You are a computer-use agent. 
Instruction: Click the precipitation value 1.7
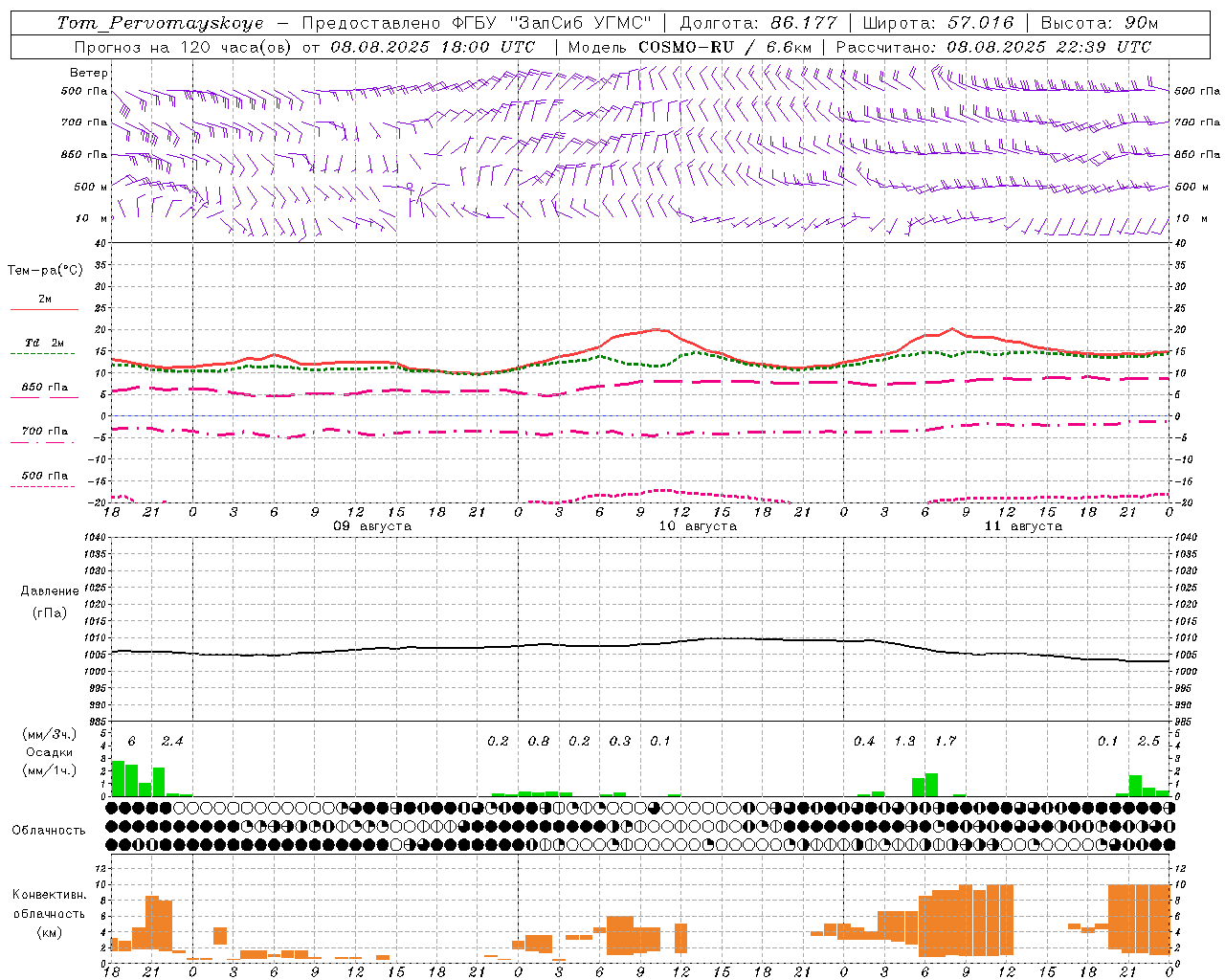tap(946, 742)
